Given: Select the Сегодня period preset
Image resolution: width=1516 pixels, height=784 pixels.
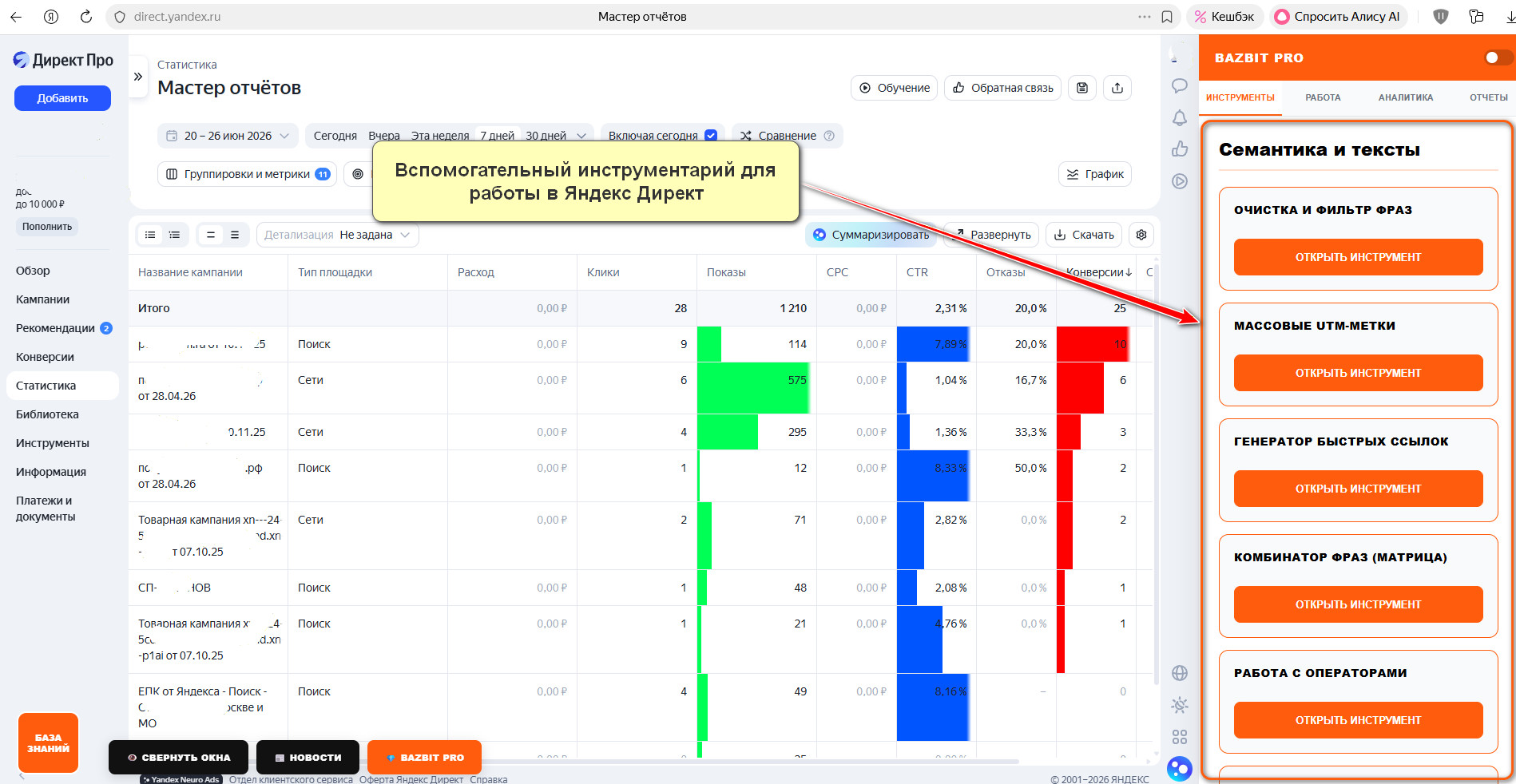Looking at the screenshot, I should [x=335, y=136].
